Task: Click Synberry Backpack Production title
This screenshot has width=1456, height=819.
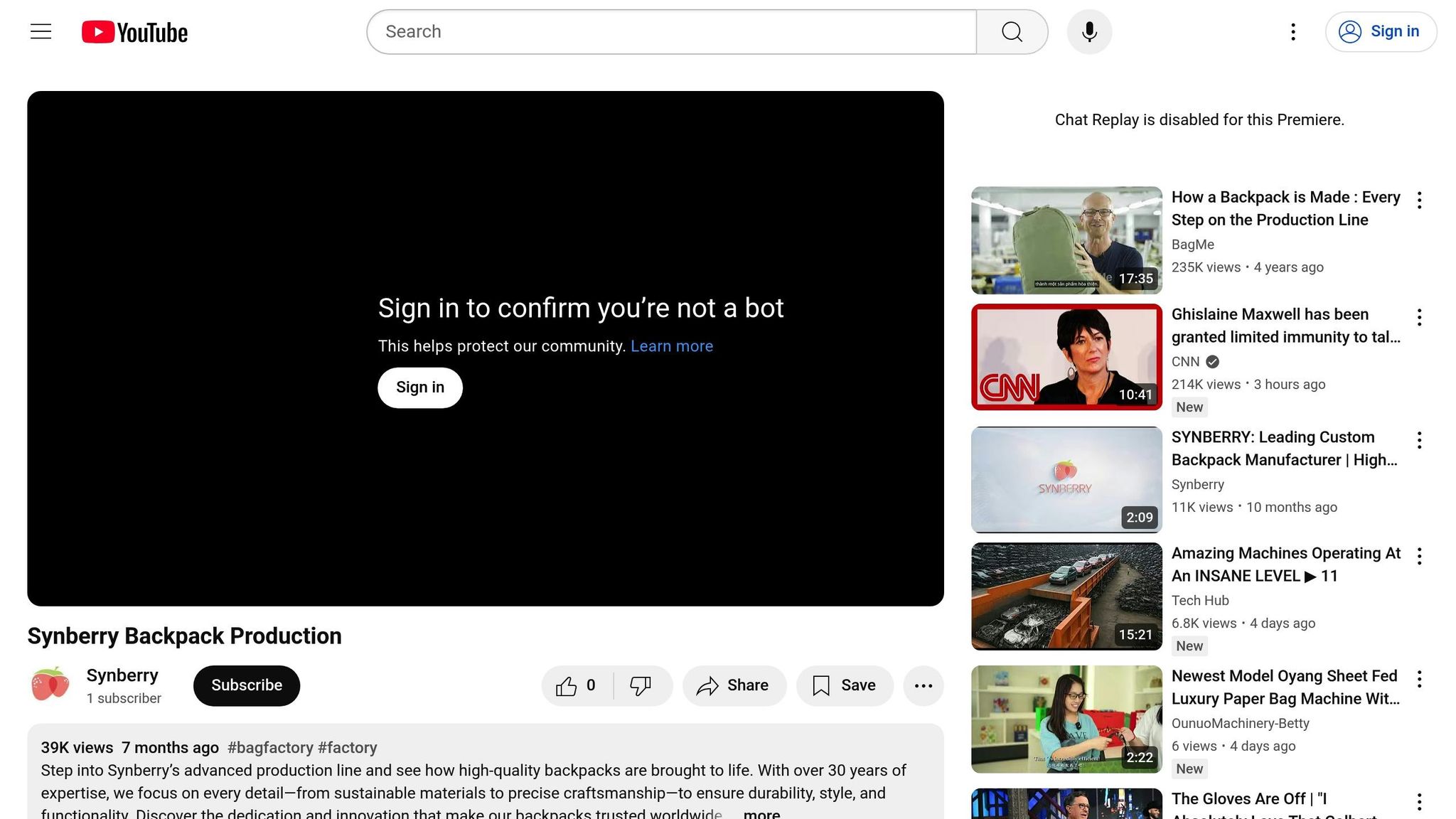Action: (184, 636)
